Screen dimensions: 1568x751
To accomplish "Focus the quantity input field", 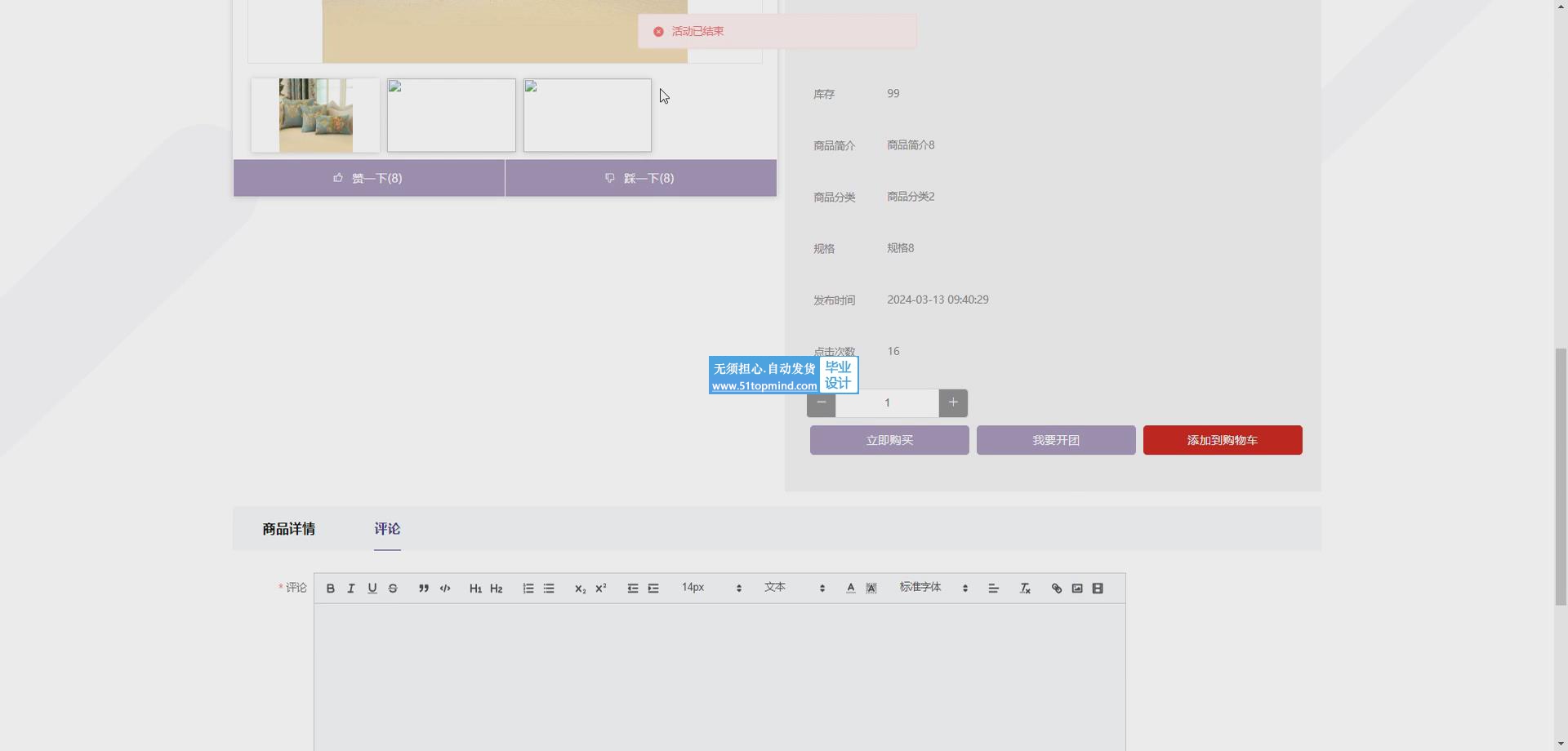I will coord(887,402).
